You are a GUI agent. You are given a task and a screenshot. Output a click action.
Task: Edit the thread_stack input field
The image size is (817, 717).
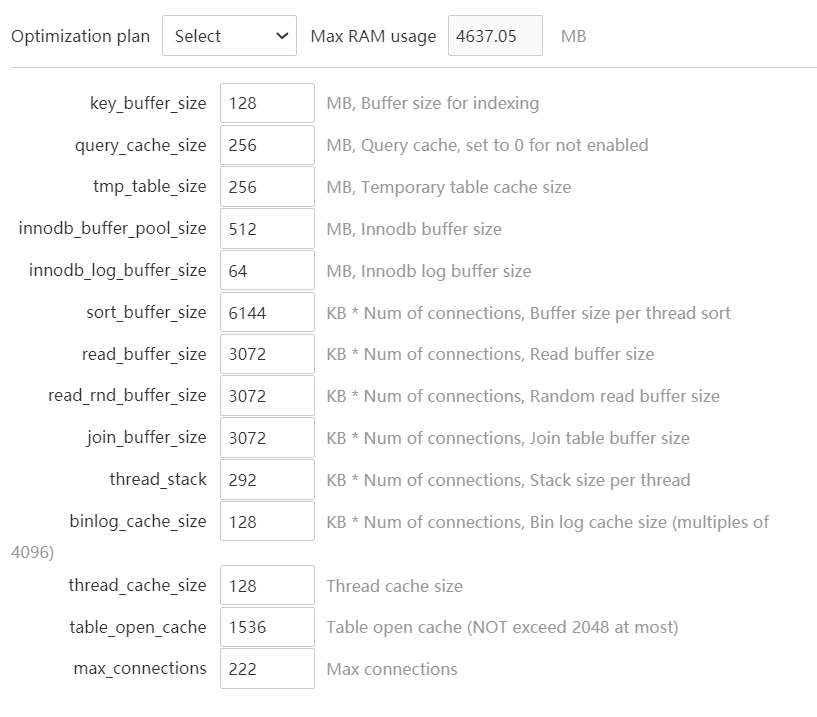coord(267,480)
